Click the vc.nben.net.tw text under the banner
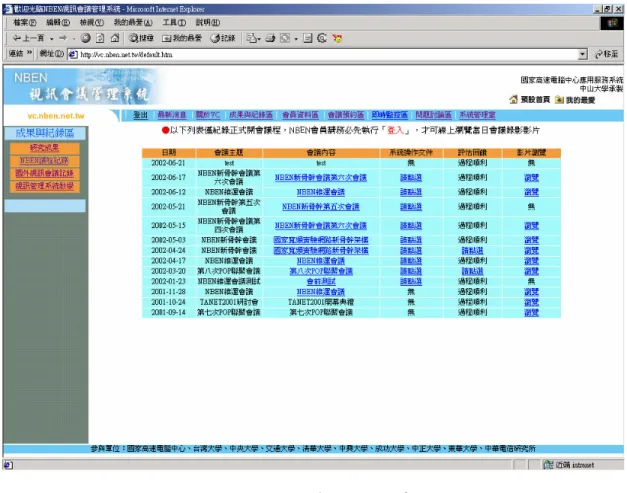Screen dimensions: 627x493 (56, 116)
